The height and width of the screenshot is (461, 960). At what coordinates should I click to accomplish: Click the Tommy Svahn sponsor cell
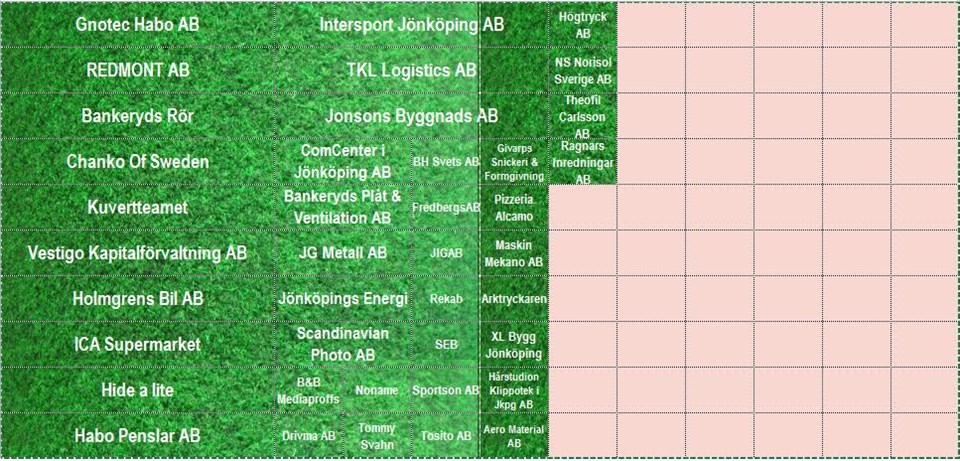[x=377, y=436]
